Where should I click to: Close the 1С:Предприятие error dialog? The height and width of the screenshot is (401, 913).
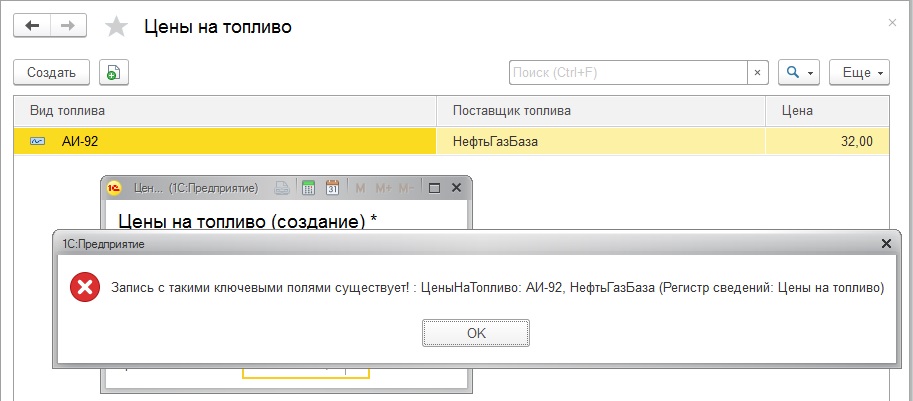click(885, 243)
